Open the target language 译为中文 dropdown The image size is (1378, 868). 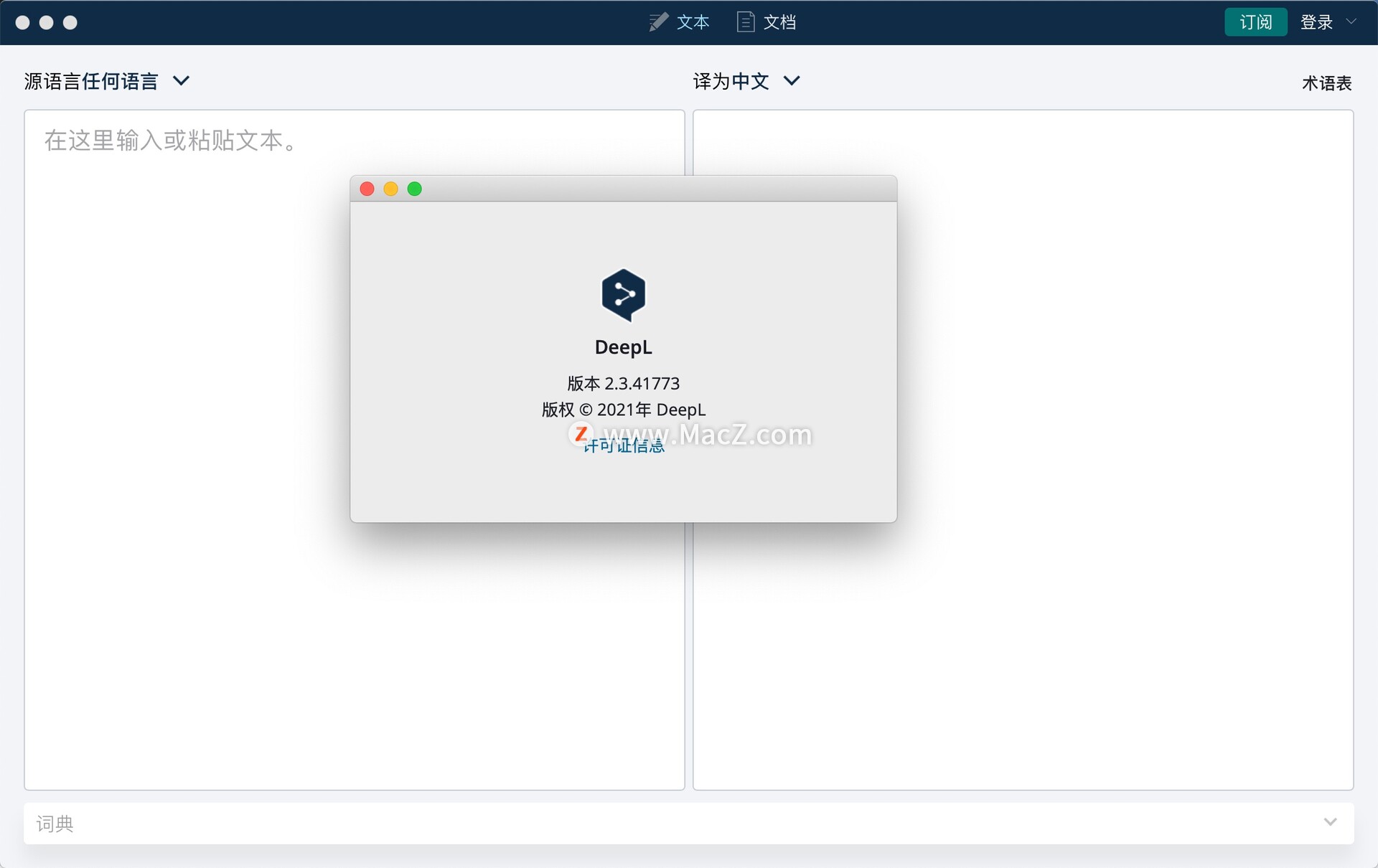click(x=746, y=81)
